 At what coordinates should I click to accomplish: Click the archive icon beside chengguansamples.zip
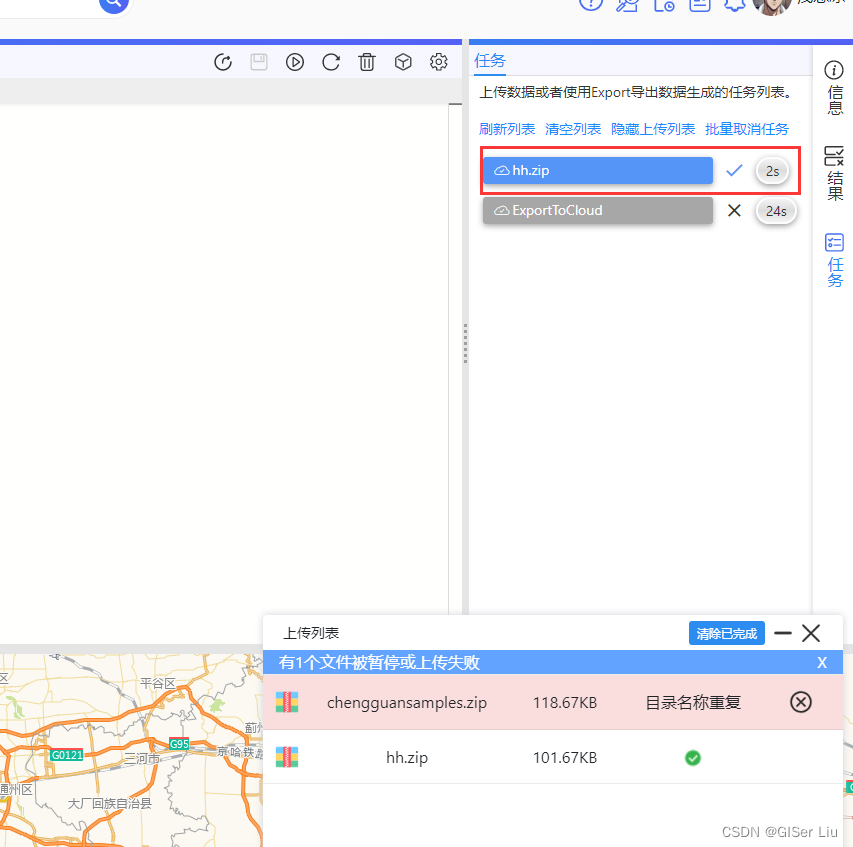tap(287, 702)
